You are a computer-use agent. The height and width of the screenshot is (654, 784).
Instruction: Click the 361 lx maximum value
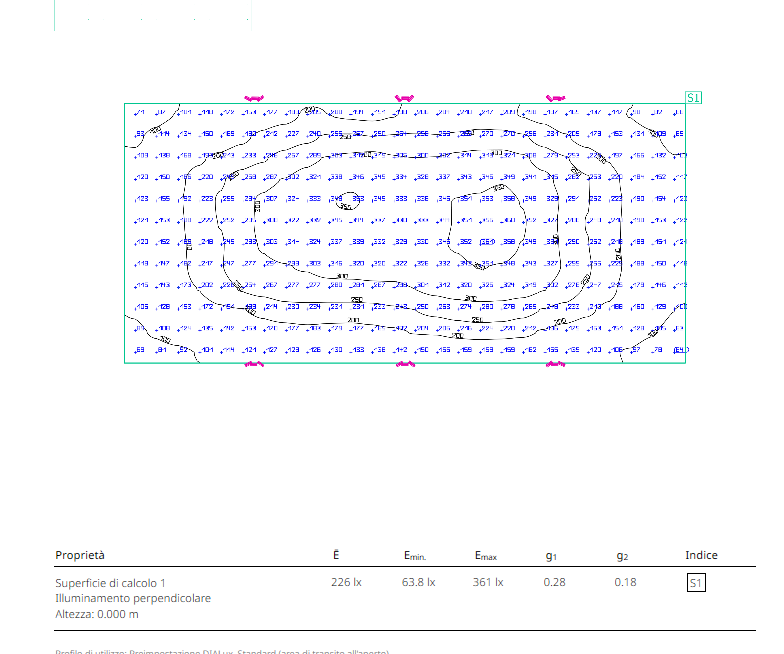(487, 582)
